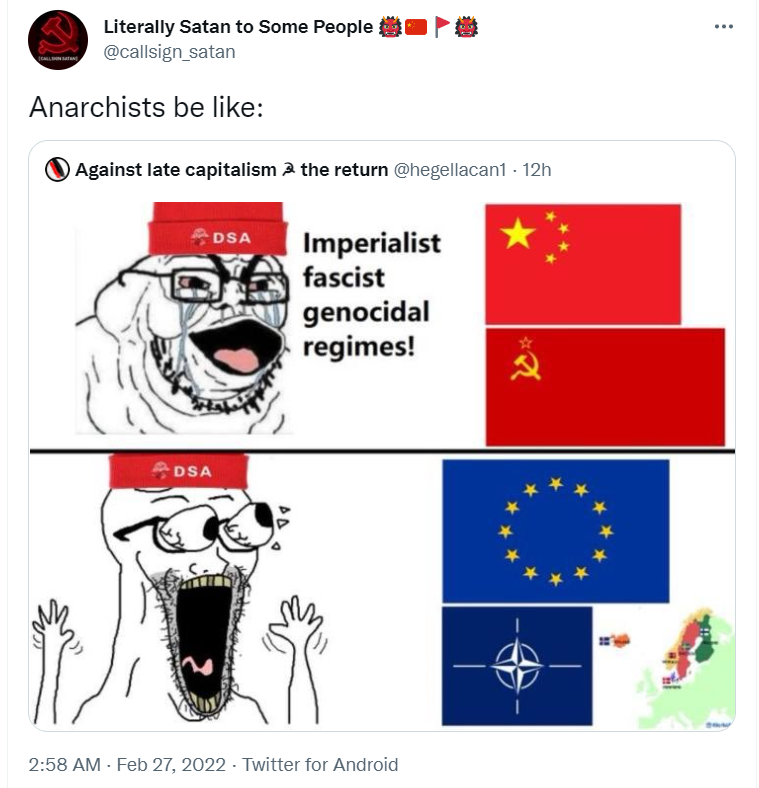This screenshot has width=759, height=788.
Task: Click the @hegellacan1 handle
Action: [x=450, y=170]
